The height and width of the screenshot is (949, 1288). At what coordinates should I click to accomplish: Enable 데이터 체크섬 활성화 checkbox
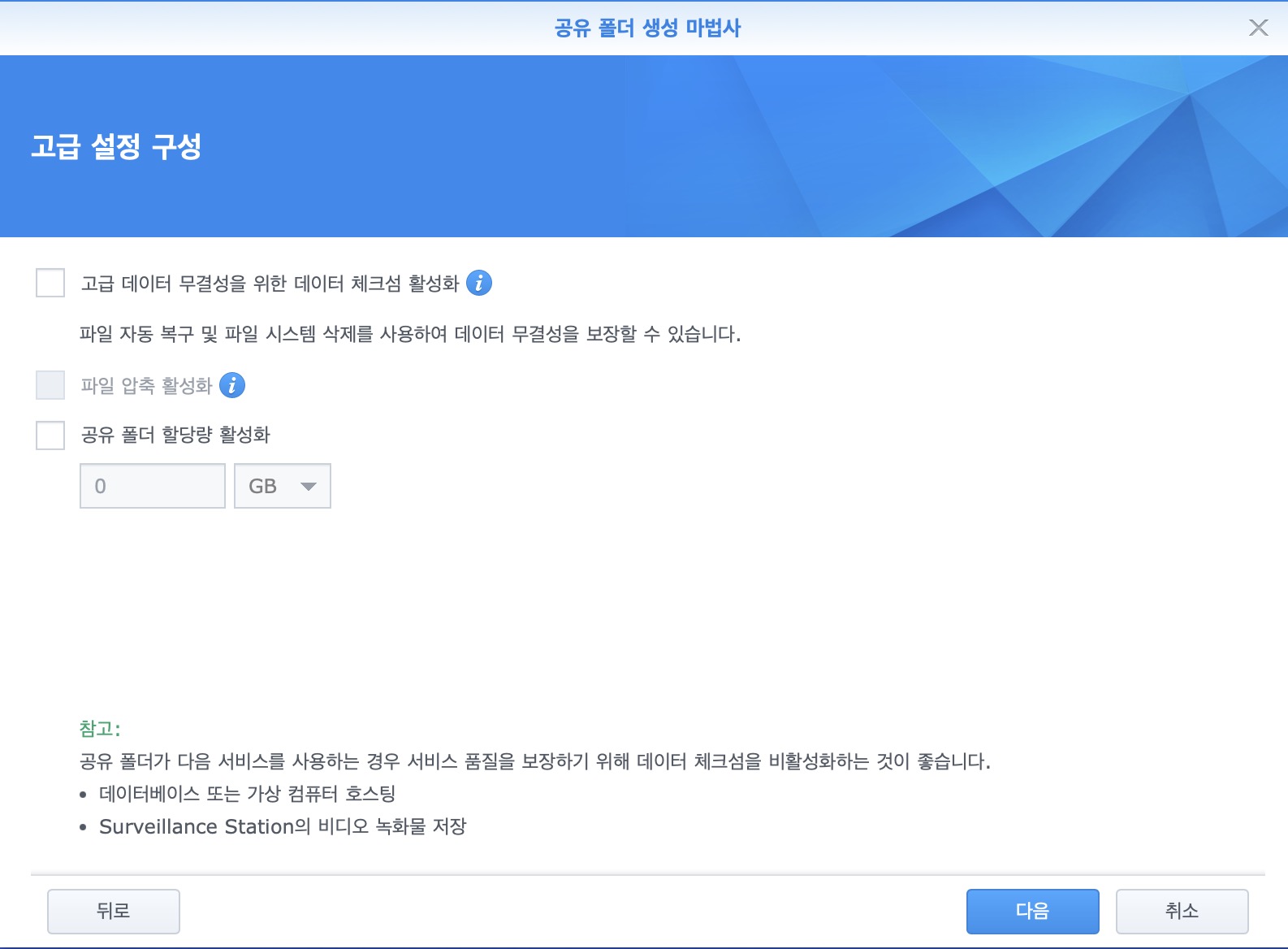50,283
